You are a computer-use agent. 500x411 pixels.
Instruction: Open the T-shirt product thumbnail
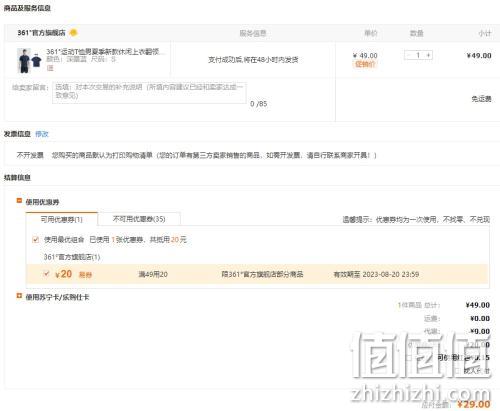(29, 60)
